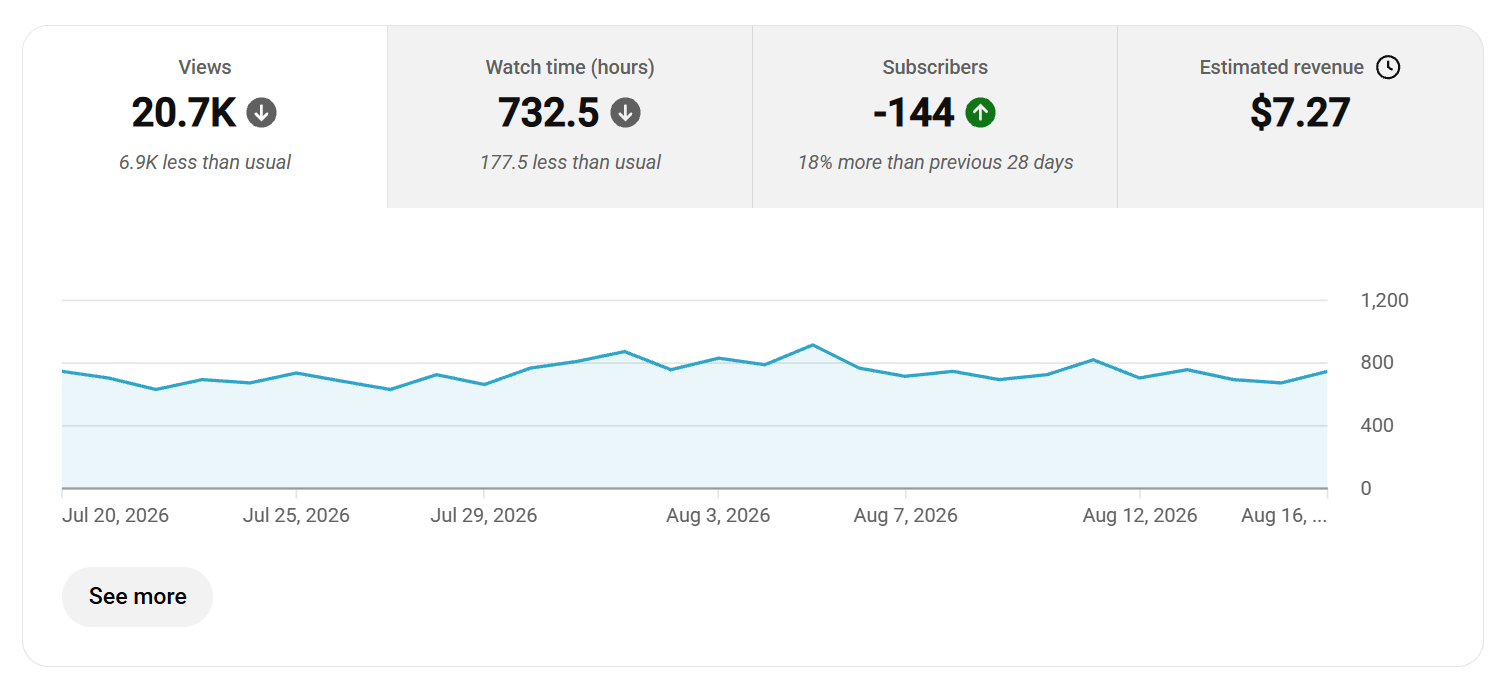
Task: Click the Aug 12, 2026 date label
Action: click(x=1140, y=516)
